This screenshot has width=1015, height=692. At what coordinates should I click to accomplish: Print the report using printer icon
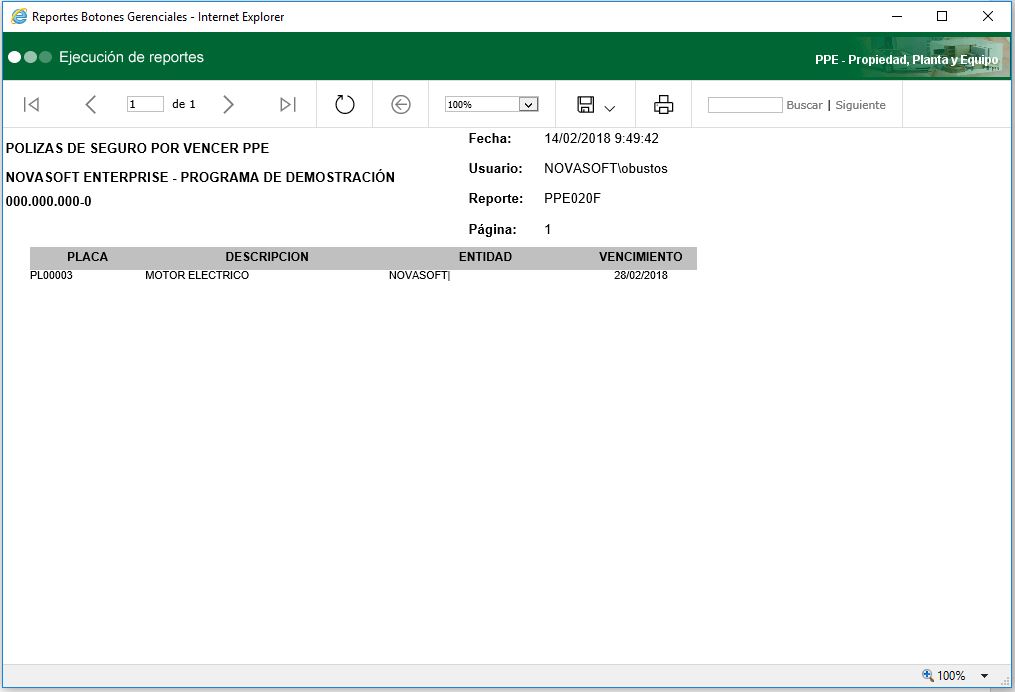click(664, 104)
